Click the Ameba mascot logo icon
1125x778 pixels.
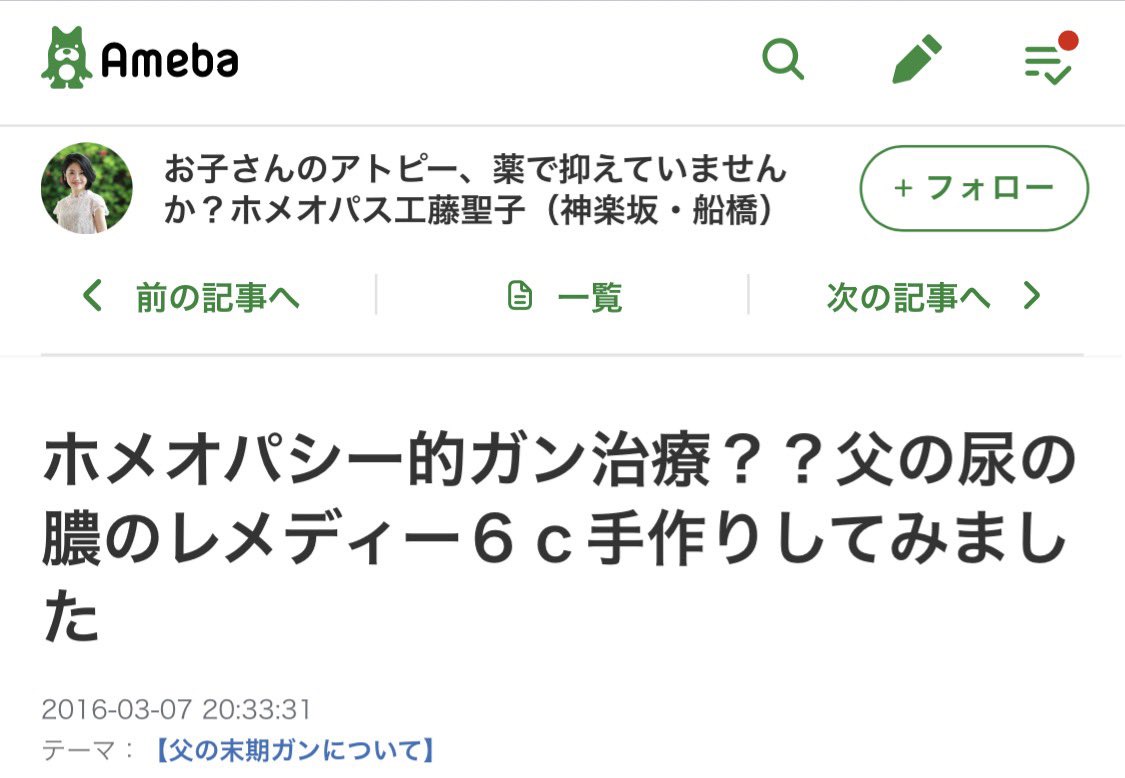66,58
